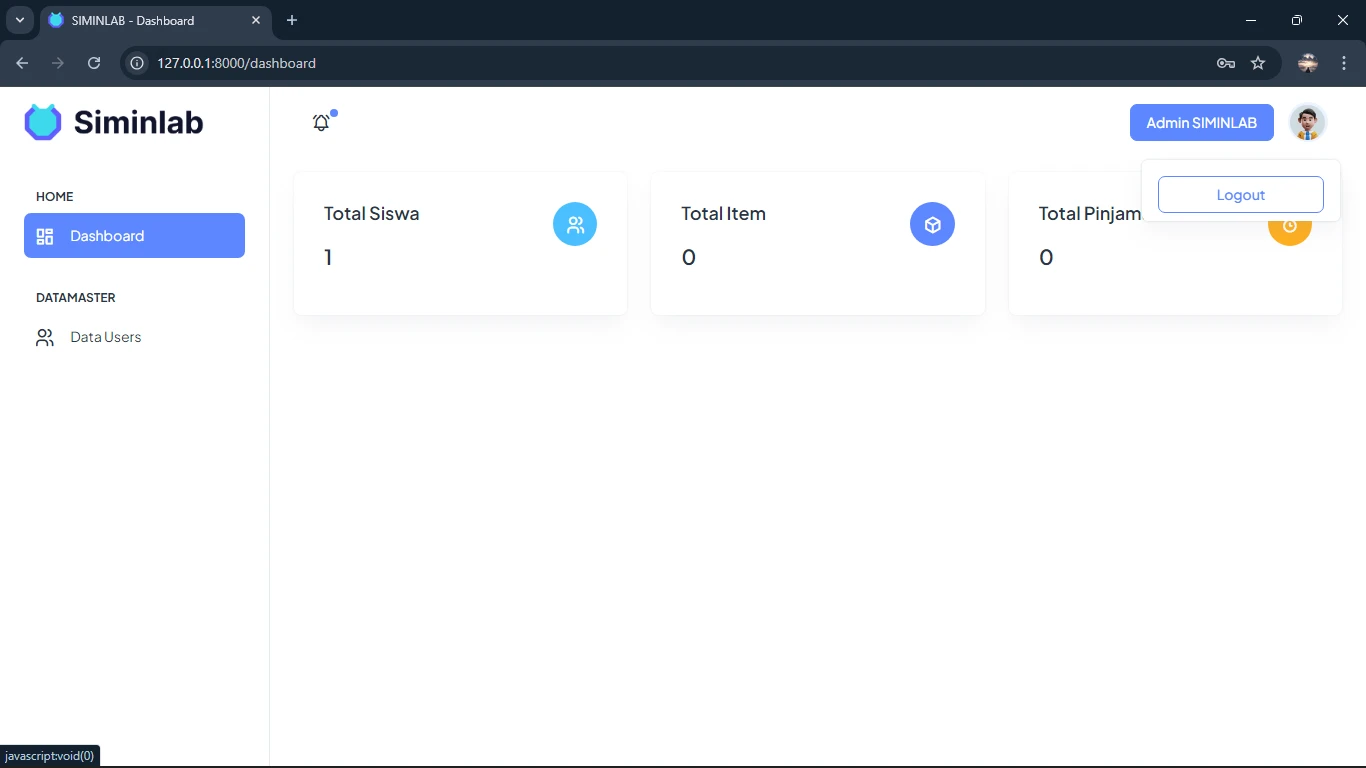Open a new browser tab
1366x768 pixels.
292,20
